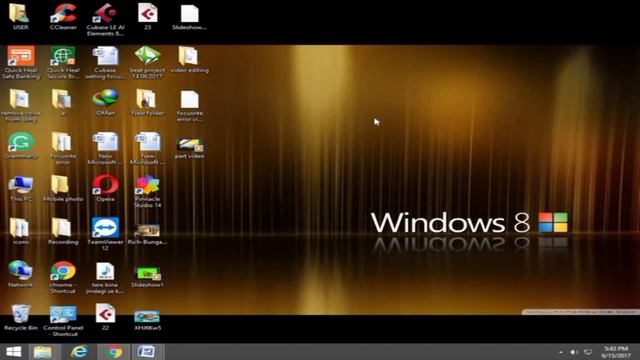Open the volume control in system tray

tap(574, 352)
